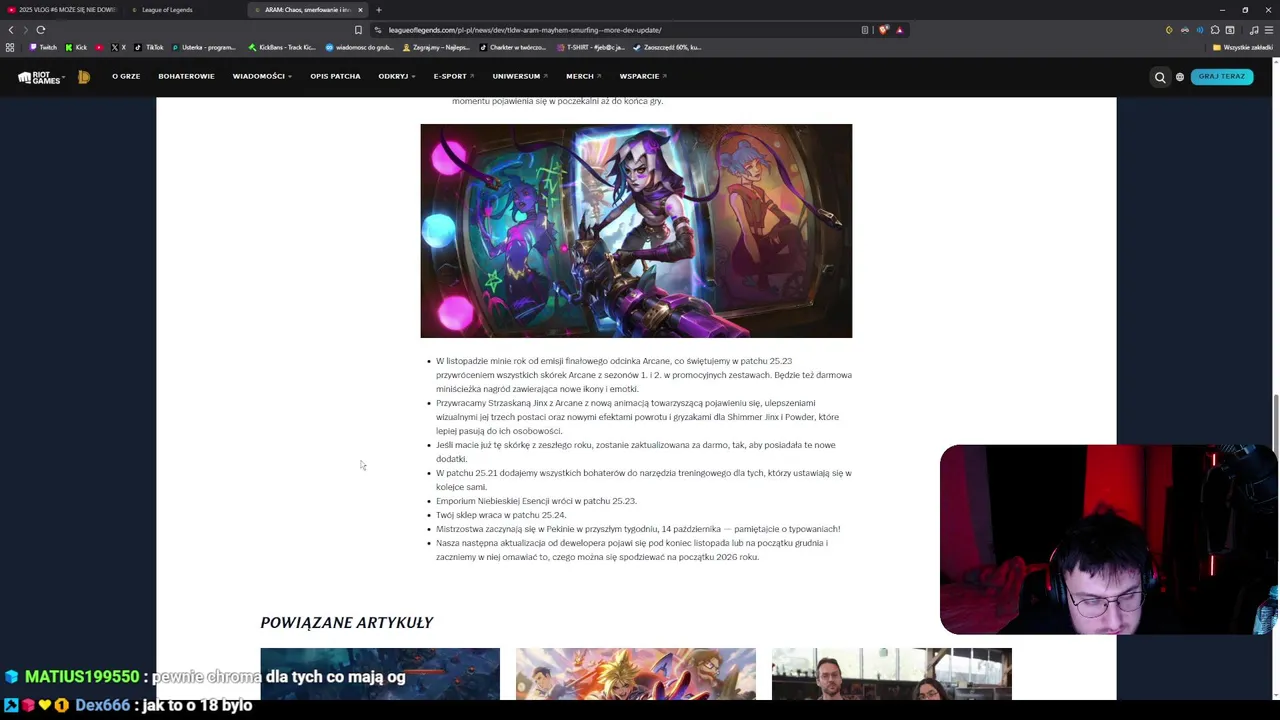Open the Kick bookmark
Image resolution: width=1280 pixels, height=720 pixels.
pyautogui.click(x=76, y=47)
